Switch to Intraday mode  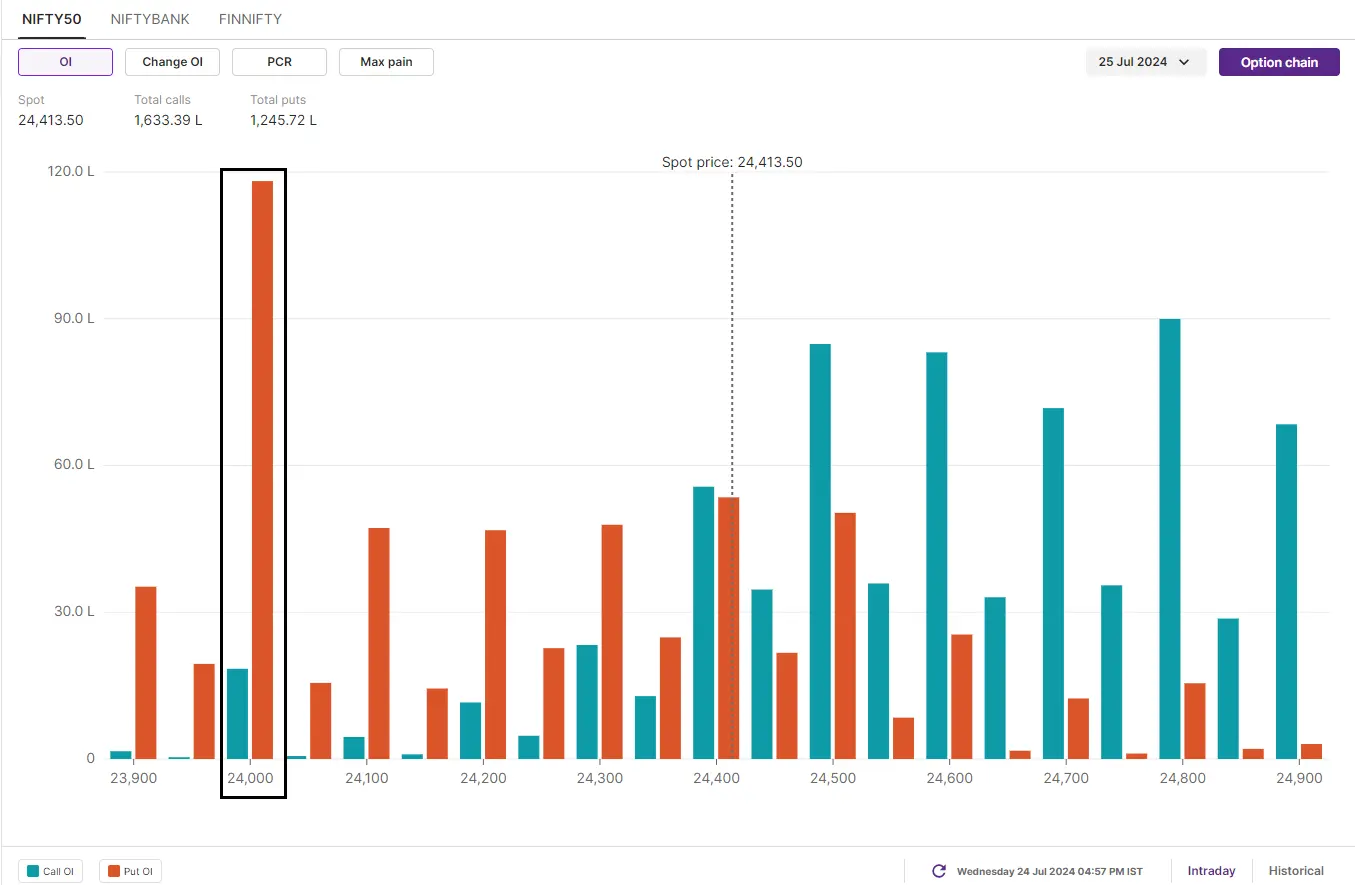(1211, 871)
